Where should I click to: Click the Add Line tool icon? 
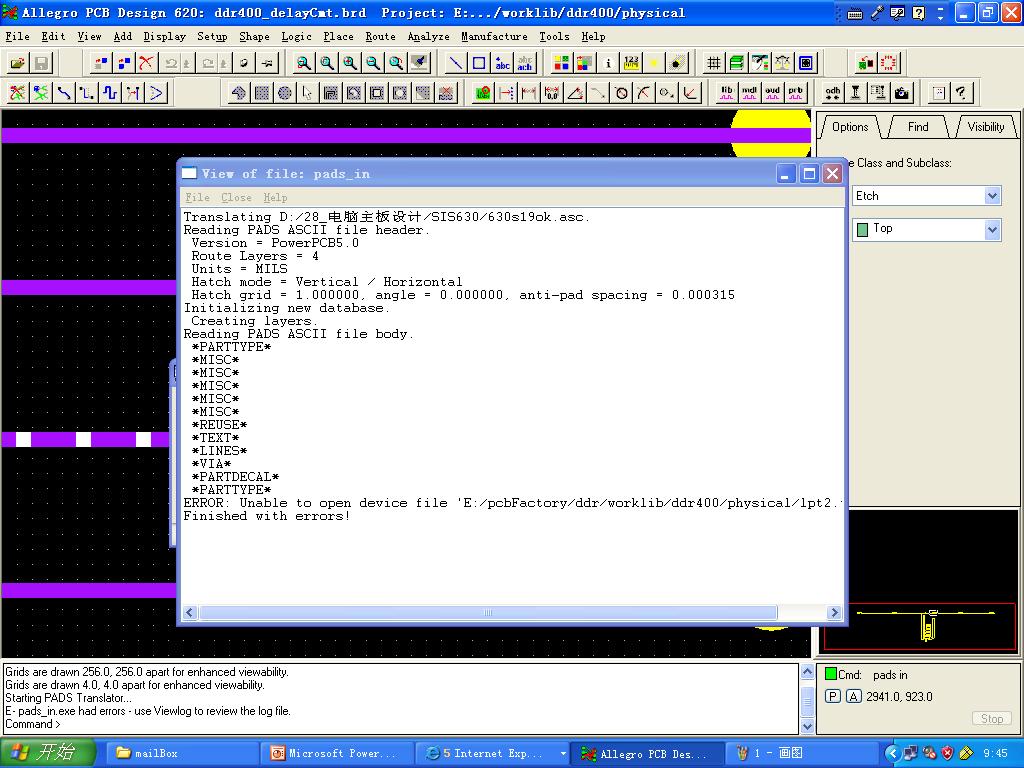click(x=456, y=63)
